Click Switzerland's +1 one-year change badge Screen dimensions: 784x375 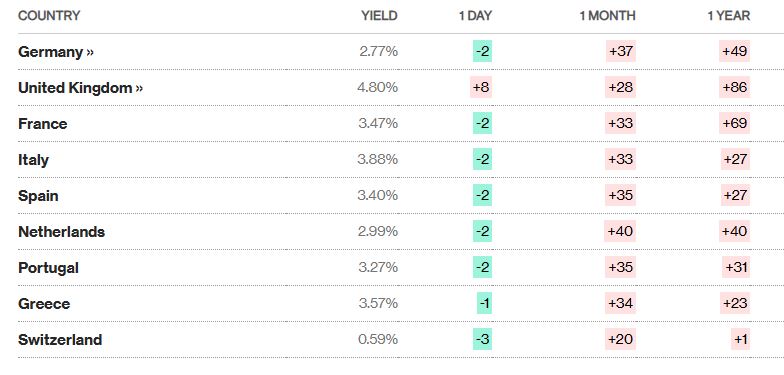pos(740,340)
